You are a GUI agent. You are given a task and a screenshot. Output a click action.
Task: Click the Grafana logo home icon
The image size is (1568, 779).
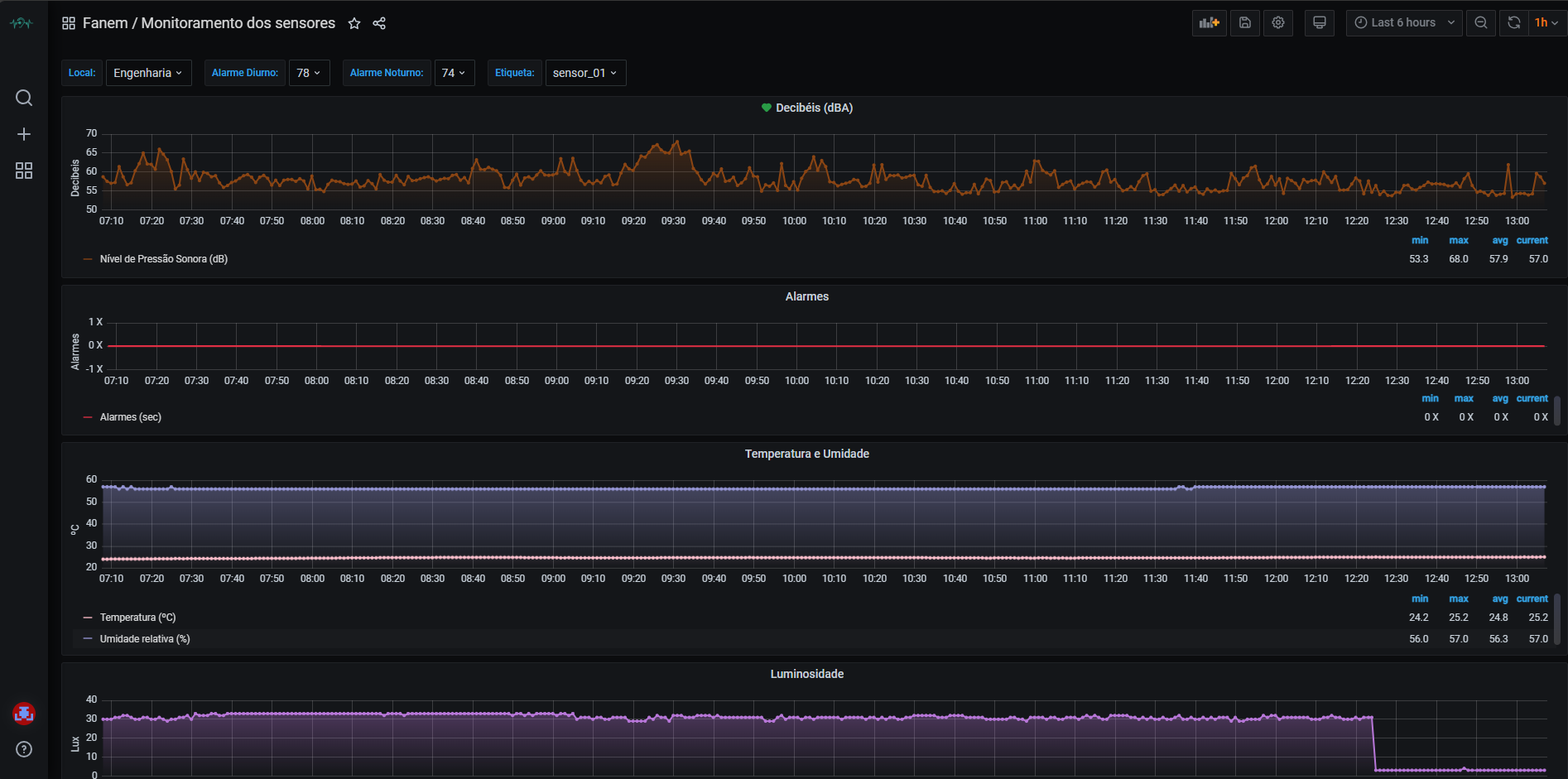pos(21,23)
